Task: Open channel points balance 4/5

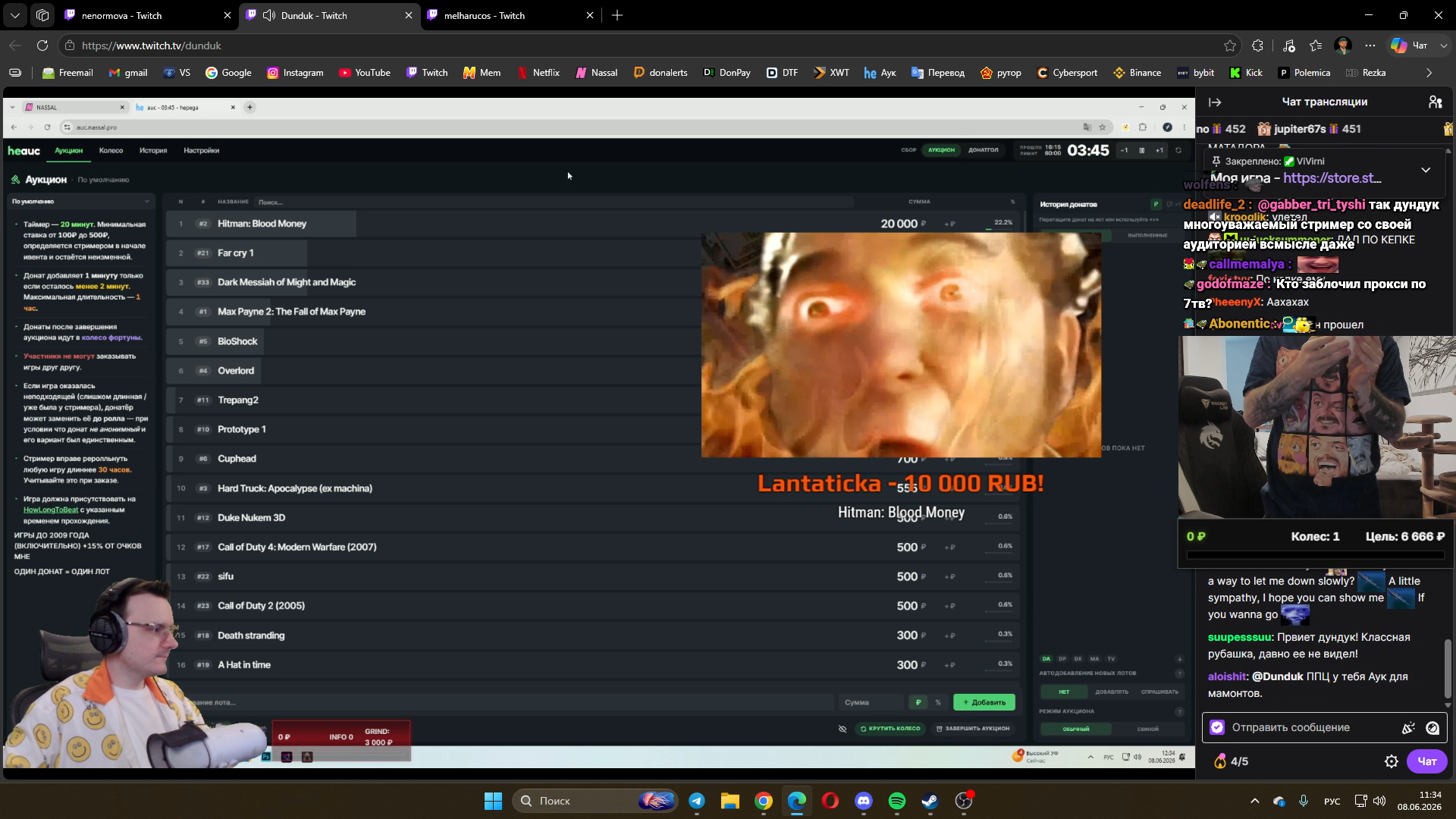Action: coord(1231,761)
